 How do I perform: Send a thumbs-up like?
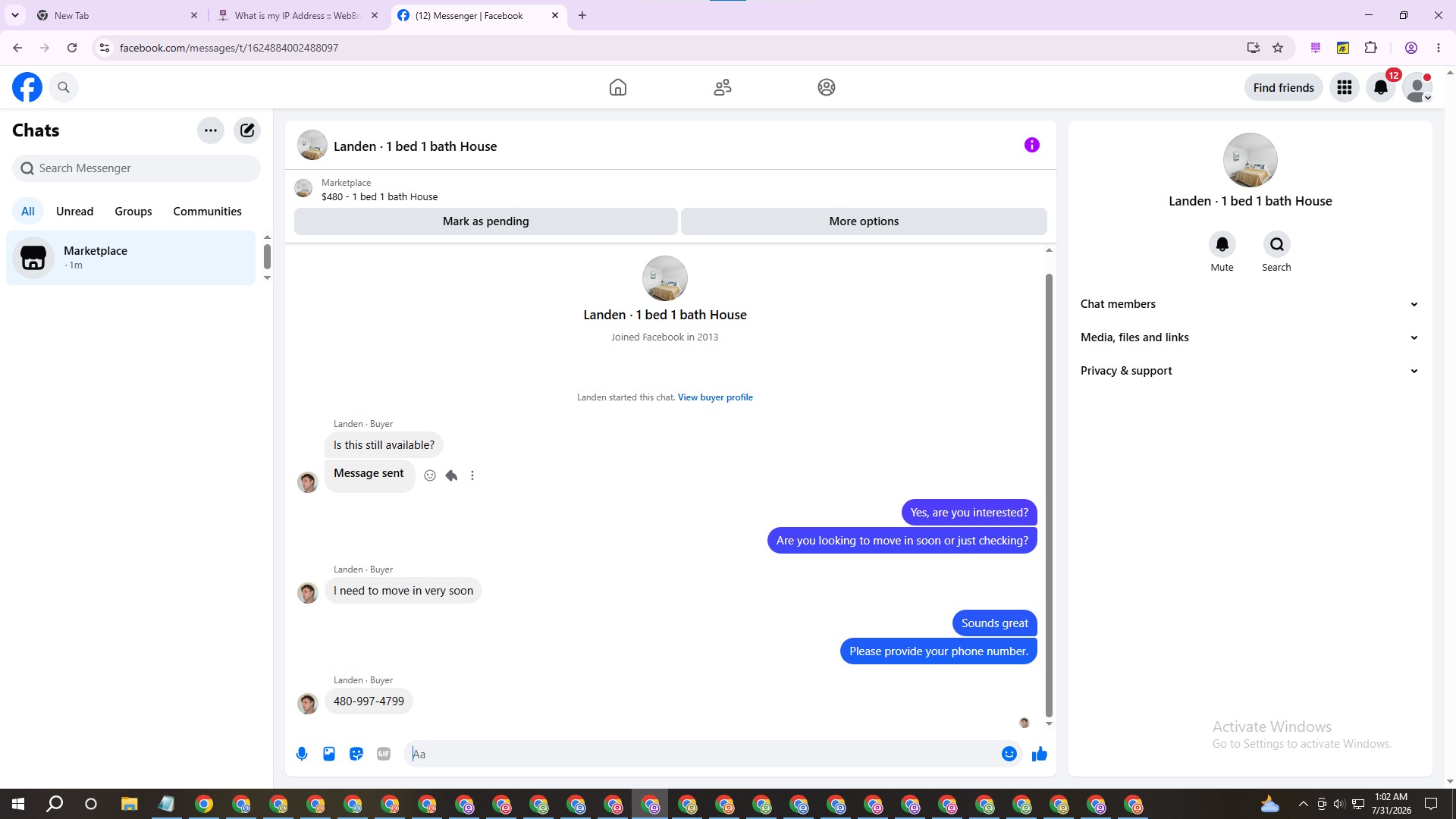click(1040, 754)
